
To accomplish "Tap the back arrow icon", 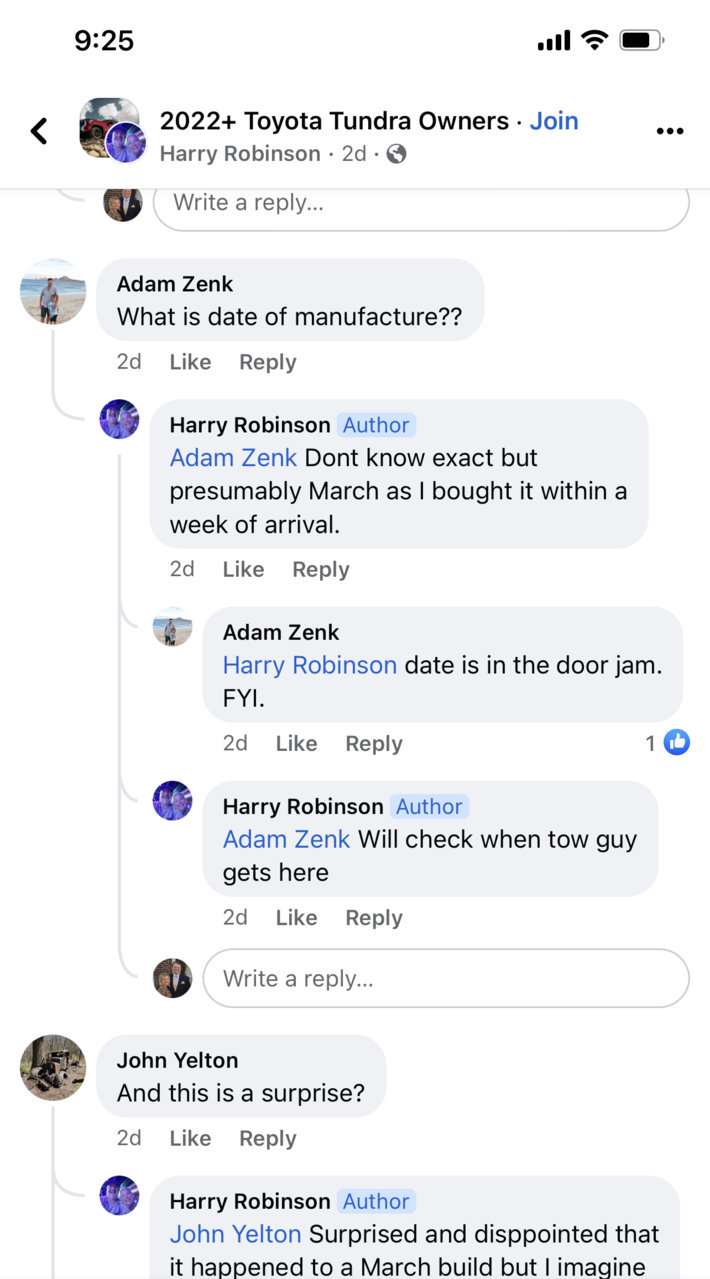I will point(39,130).
